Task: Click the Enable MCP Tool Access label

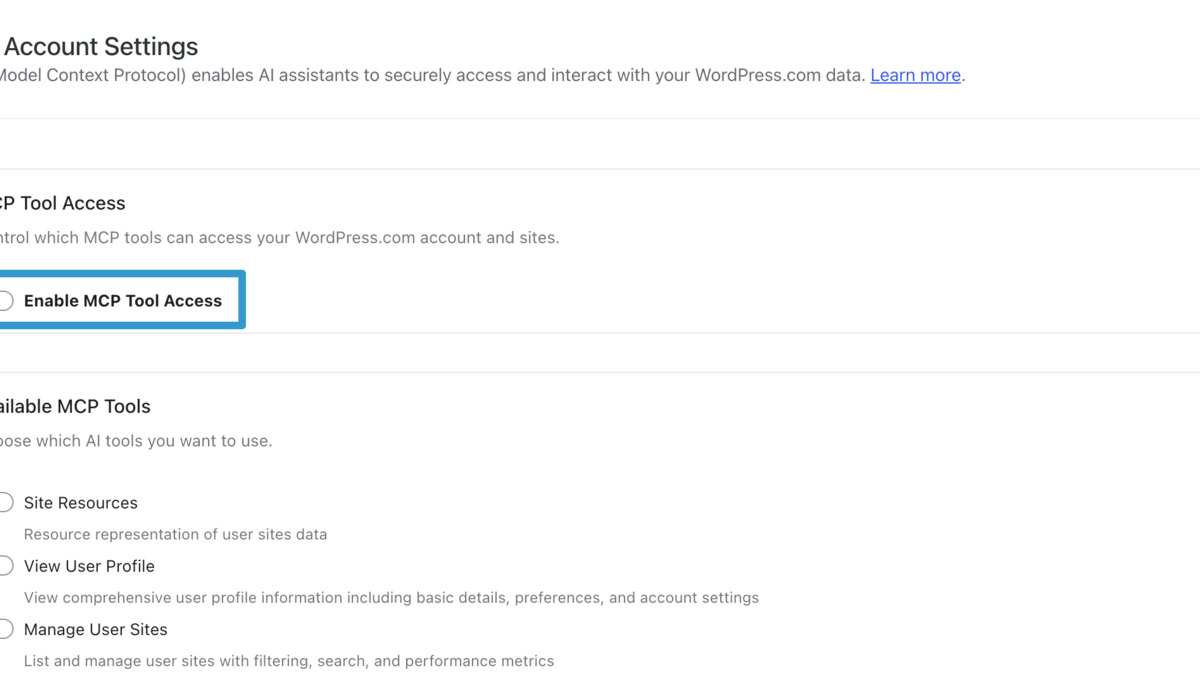Action: tap(123, 300)
